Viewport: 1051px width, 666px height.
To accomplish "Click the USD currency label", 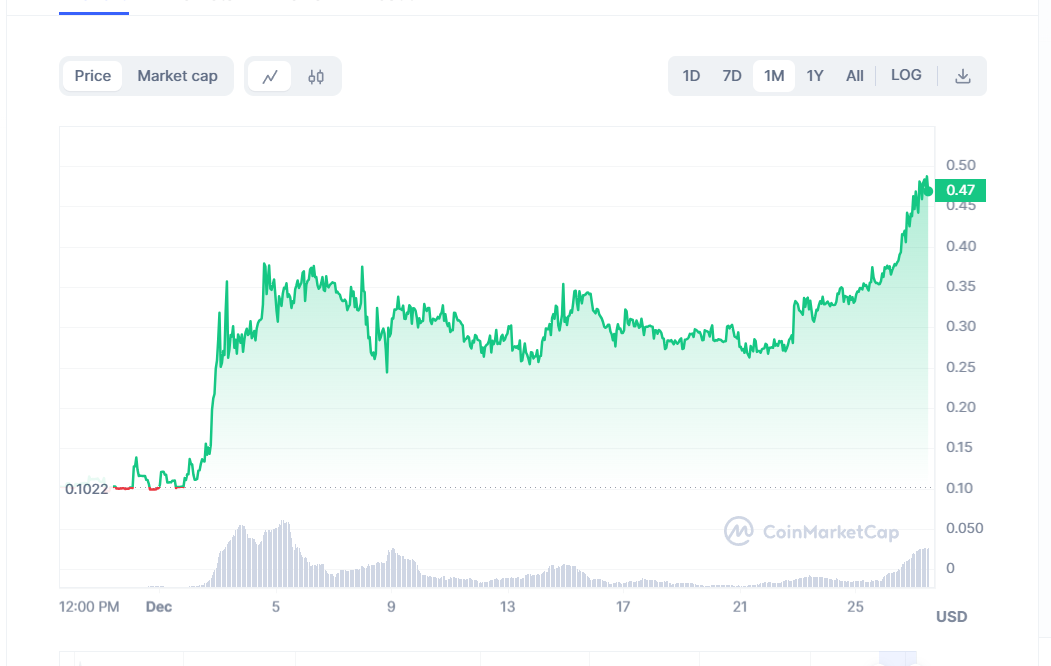I will pos(951,617).
